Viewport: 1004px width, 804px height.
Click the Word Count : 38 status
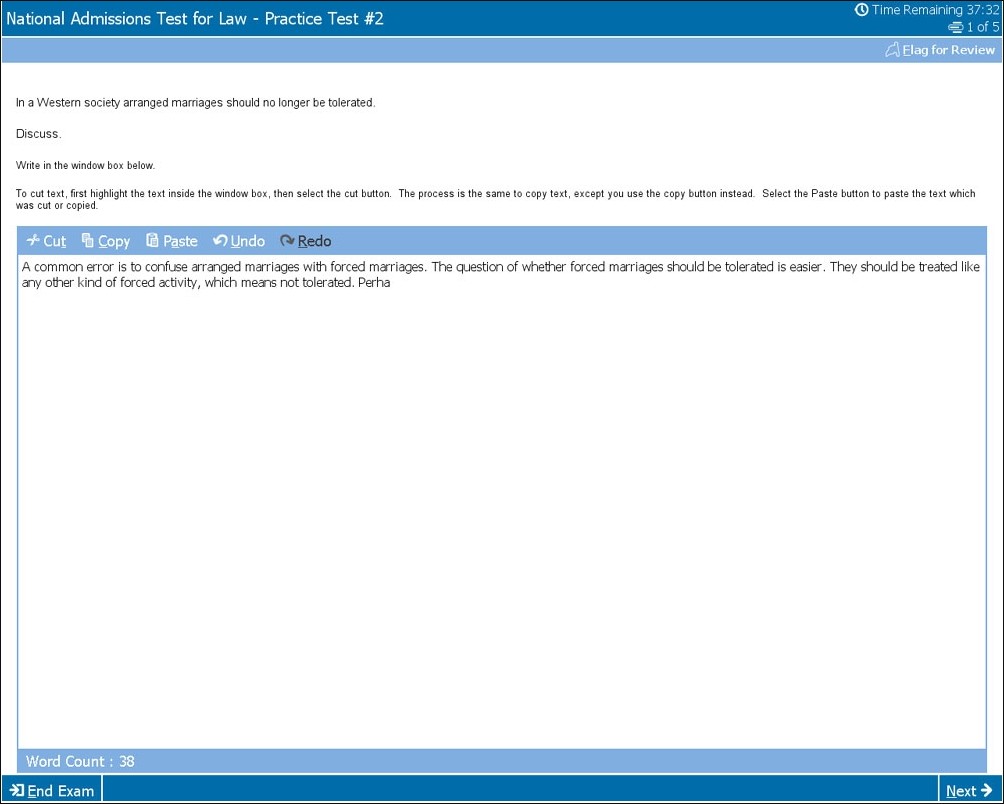point(80,761)
